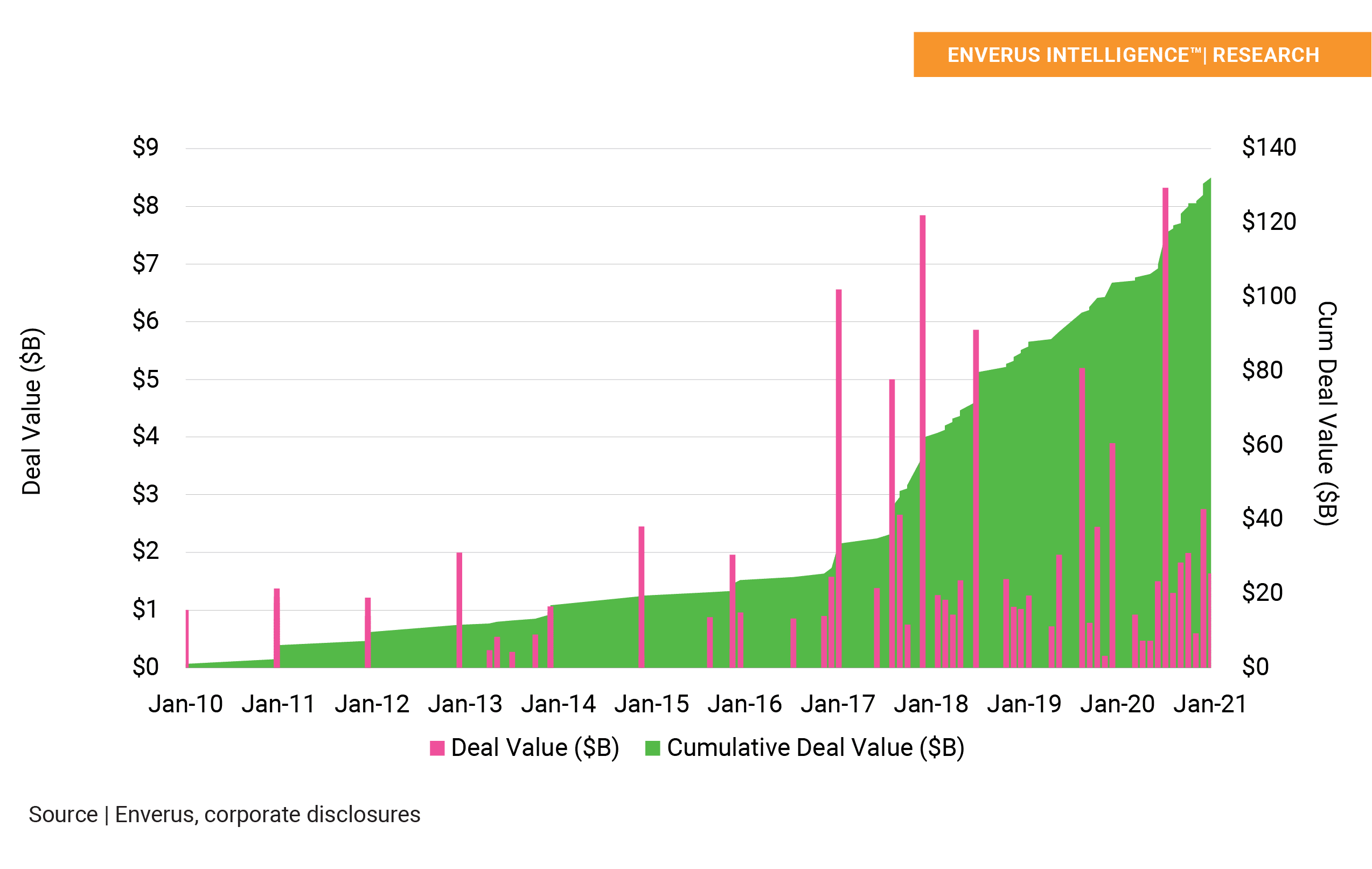Select the "Deal Value ($B)" legend label
Screen dimensions: 1372x869
534,748
